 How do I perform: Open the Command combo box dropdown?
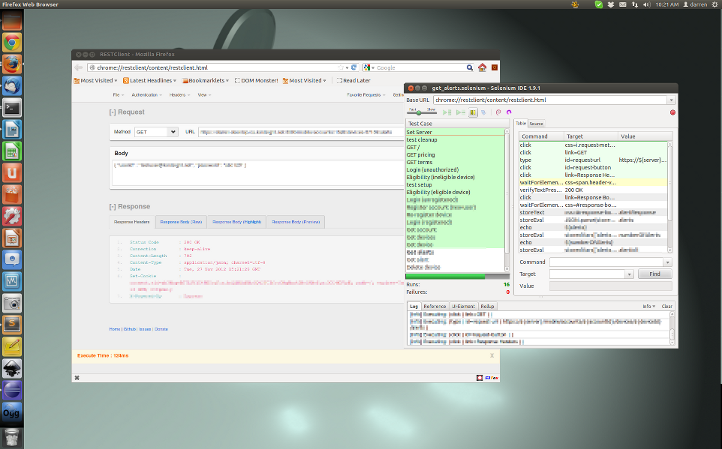point(668,262)
